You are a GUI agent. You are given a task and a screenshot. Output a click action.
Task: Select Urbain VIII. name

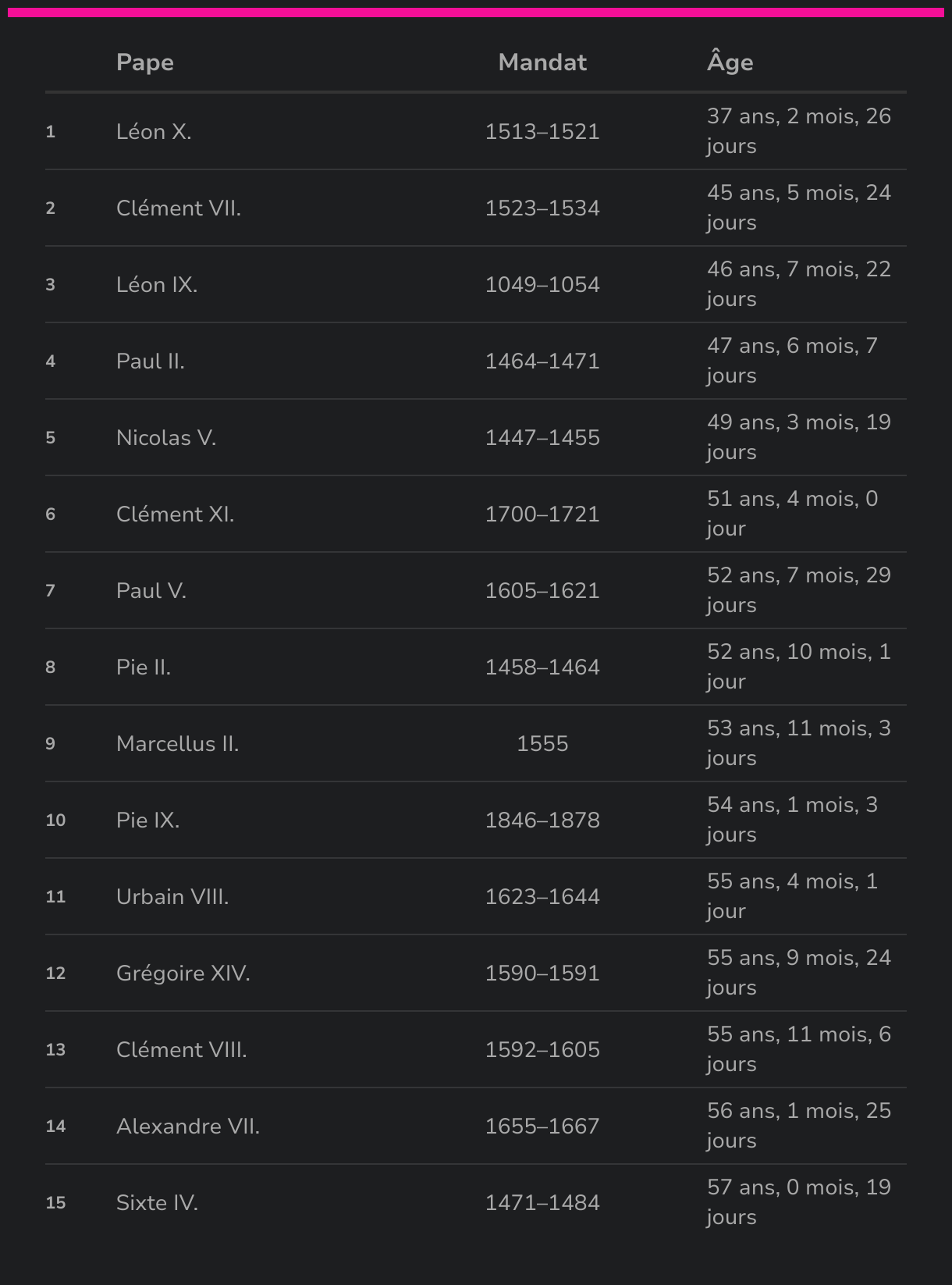(x=172, y=896)
